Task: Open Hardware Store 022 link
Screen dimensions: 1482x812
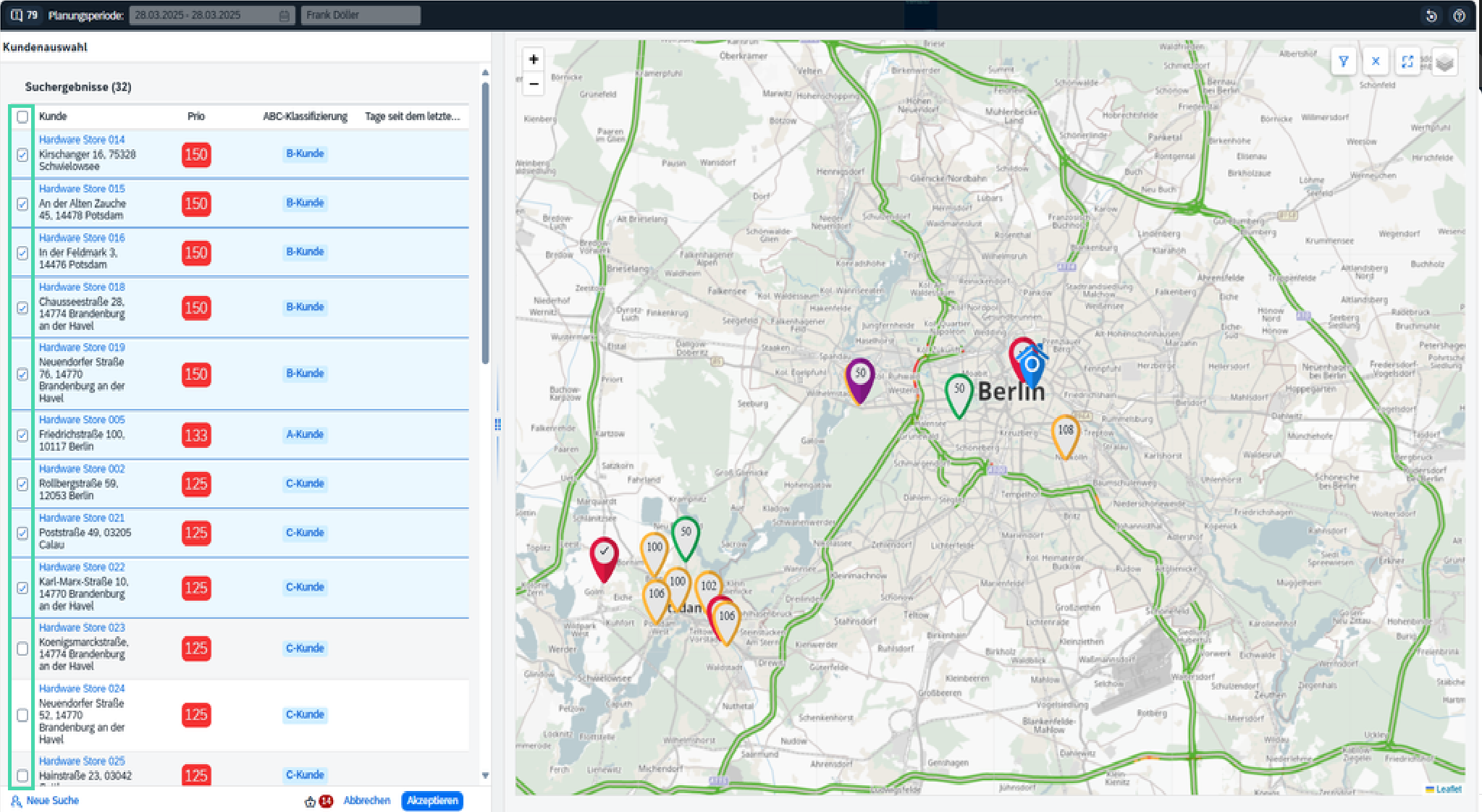Action: [82, 567]
